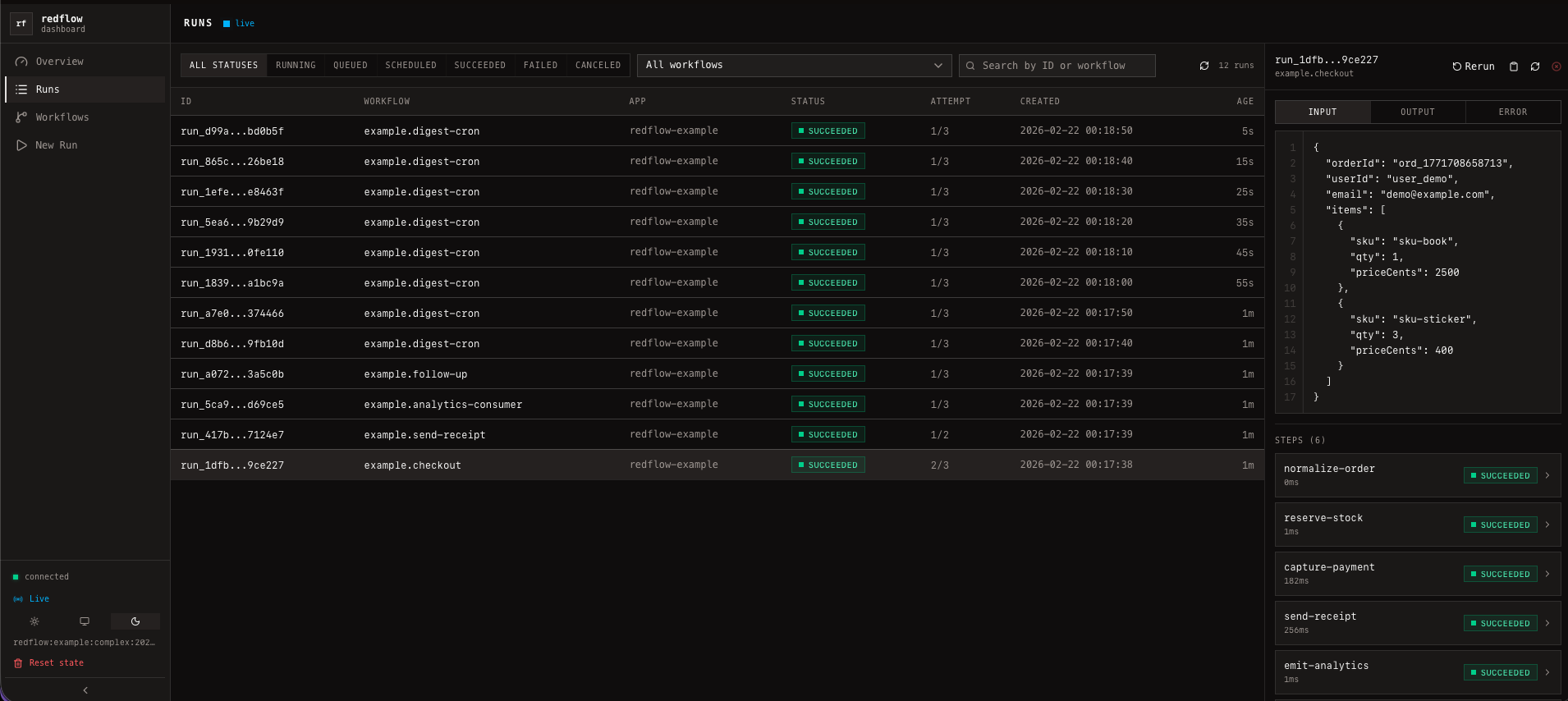Click the Runs list icon in the sidebar
The height and width of the screenshot is (701, 1568).
(21, 89)
